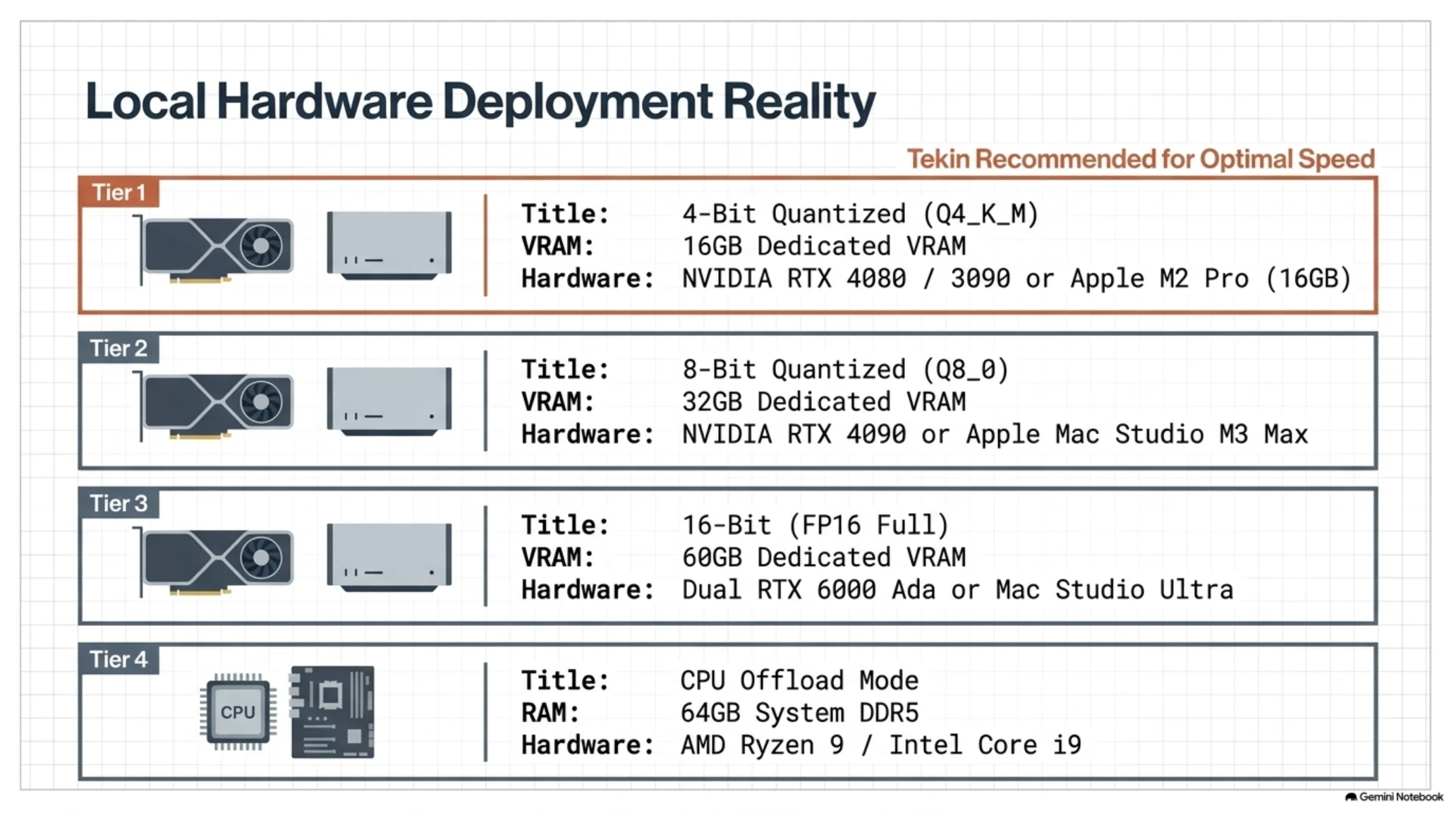
Task: Click 'NVIDIA RTX 4080 / 3090 or Apple M2 Pro (16GB)'
Action: pos(1017,279)
